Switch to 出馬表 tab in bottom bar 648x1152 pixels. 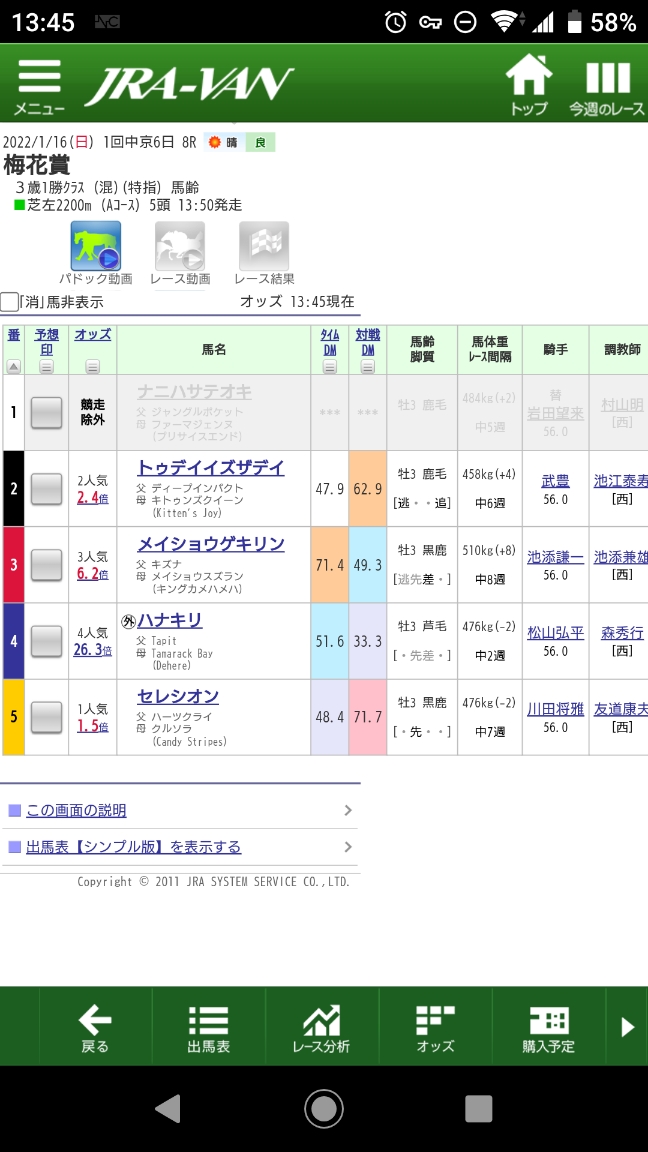pos(208,1028)
